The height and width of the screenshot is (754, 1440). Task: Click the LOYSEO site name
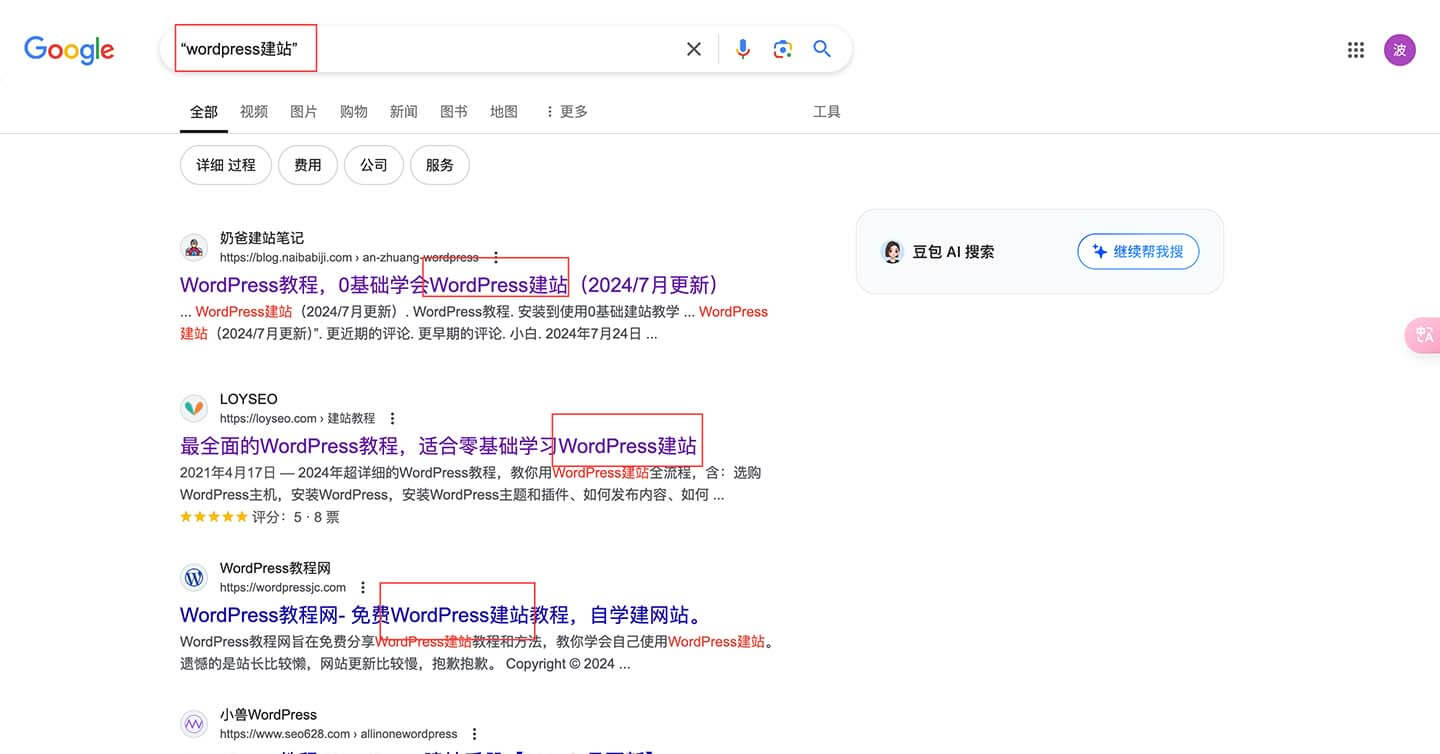[x=249, y=399]
